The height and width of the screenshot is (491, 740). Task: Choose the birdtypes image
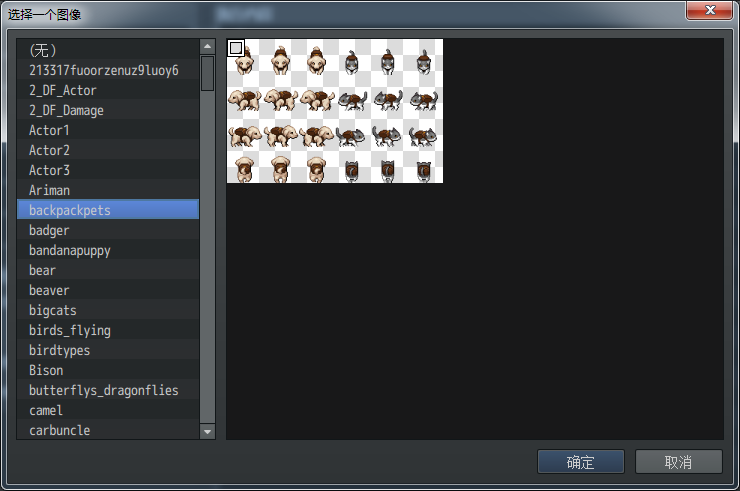(108, 350)
